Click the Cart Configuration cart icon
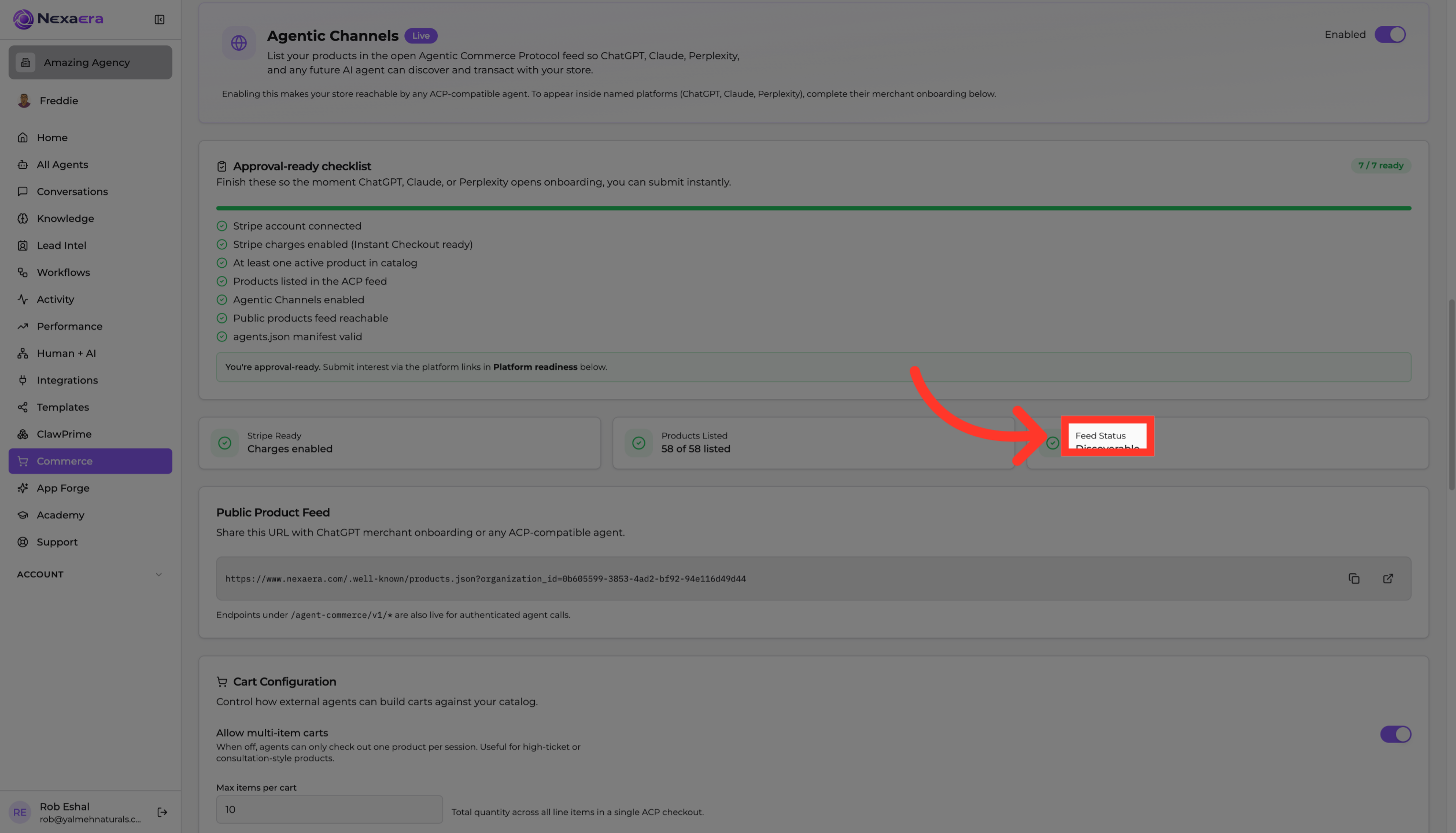1456x833 pixels. 222,681
